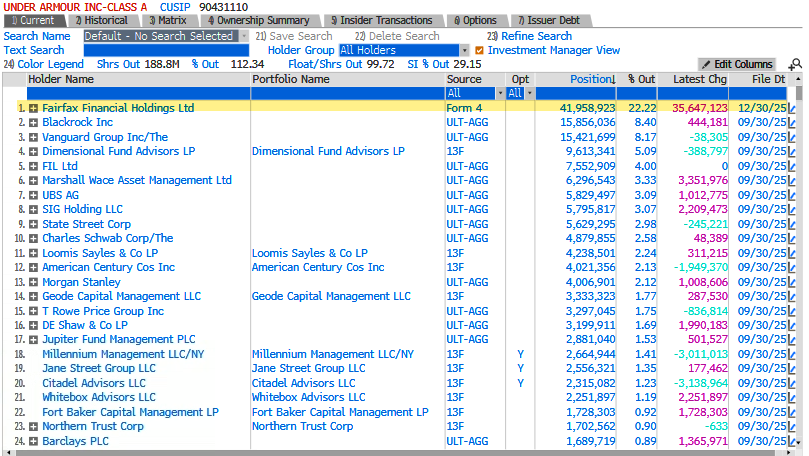
Task: Expand the Vanguard Group Inc holder row
Action: click(34, 137)
